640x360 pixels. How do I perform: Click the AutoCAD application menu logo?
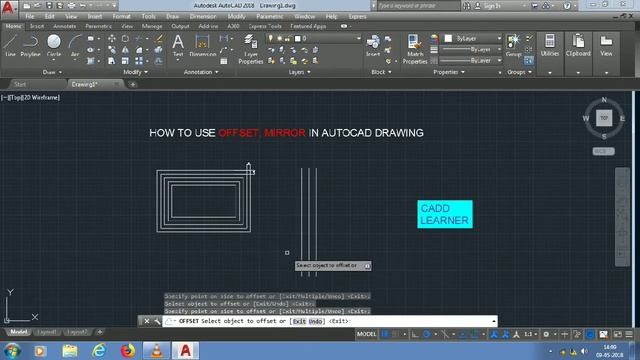click(8, 8)
